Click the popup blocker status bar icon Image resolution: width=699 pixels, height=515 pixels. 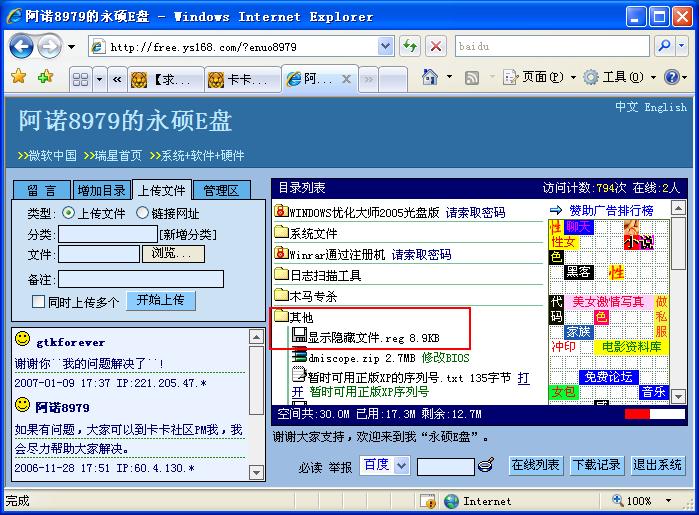tap(428, 501)
